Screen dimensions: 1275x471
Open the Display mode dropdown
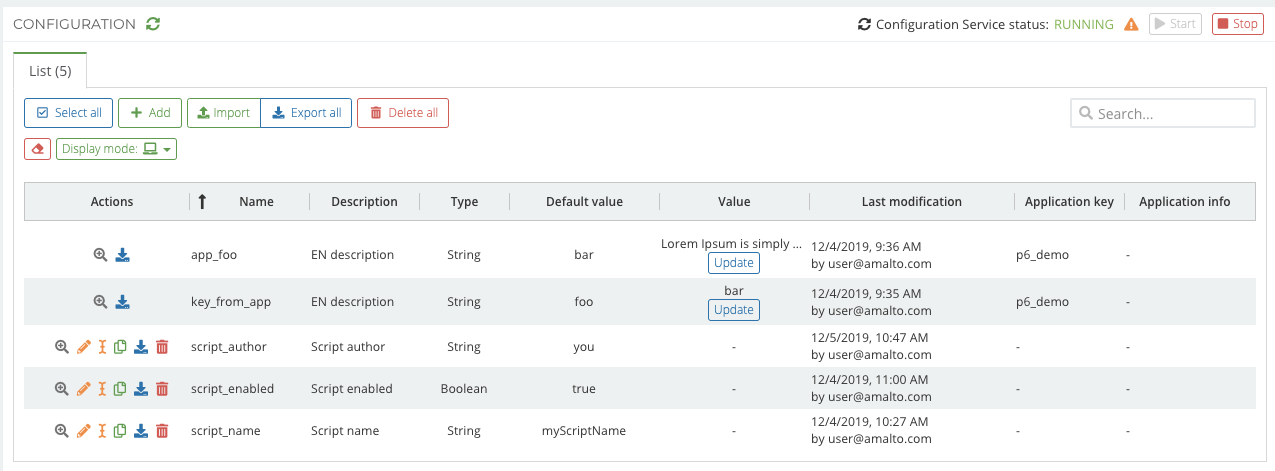116,149
